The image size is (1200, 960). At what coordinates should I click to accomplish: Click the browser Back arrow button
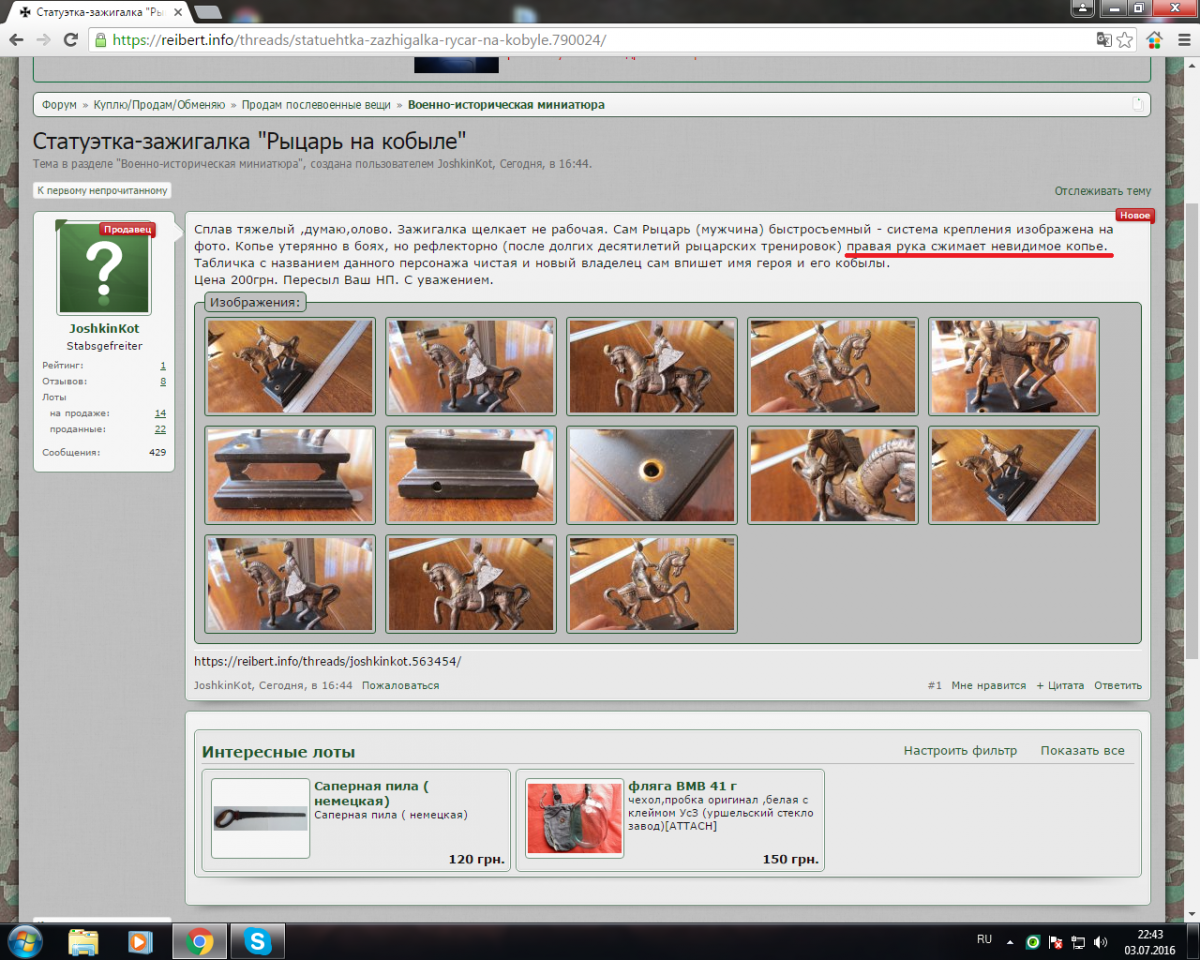17,40
